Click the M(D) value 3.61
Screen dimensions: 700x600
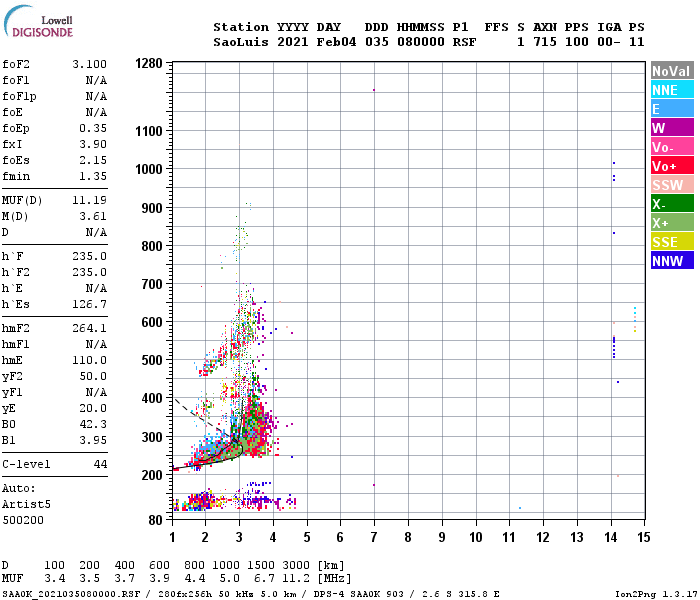pos(93,217)
